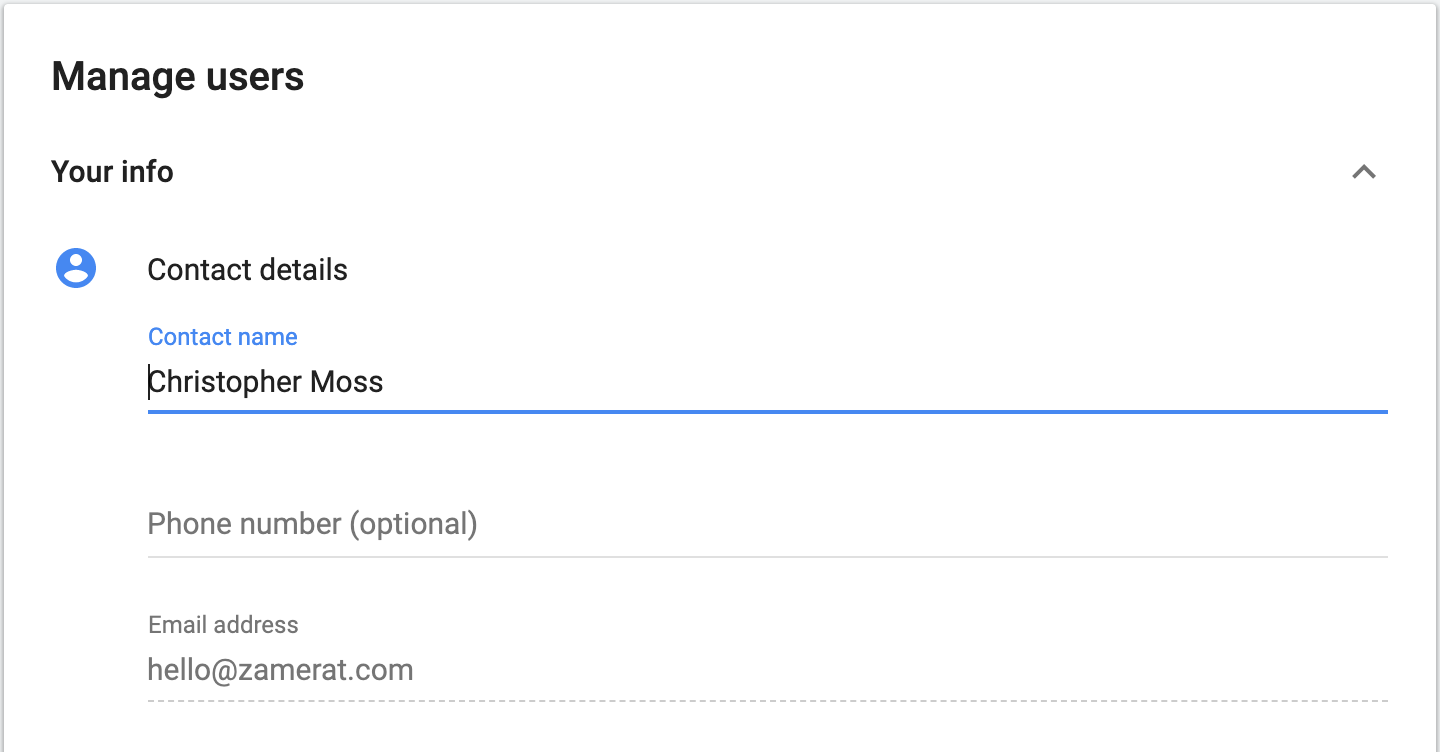Screen dimensions: 1440x752
Task: Click the word users in the heading
Action: coord(253,77)
